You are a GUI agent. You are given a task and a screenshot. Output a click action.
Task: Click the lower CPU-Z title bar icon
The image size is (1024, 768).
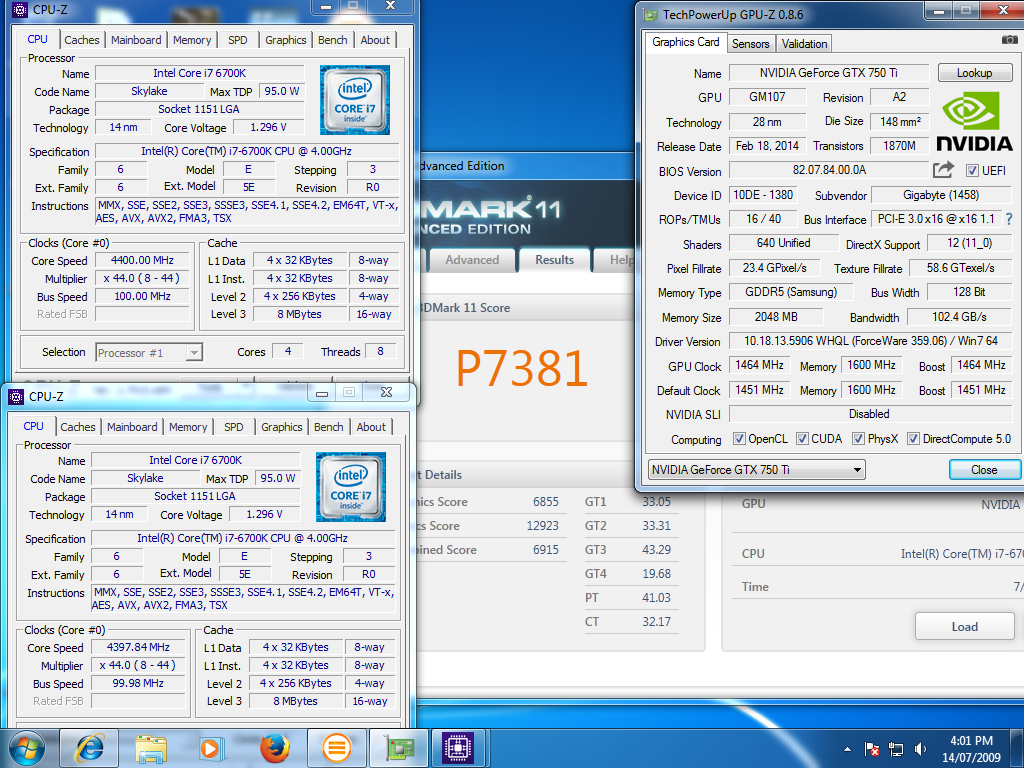click(x=16, y=396)
